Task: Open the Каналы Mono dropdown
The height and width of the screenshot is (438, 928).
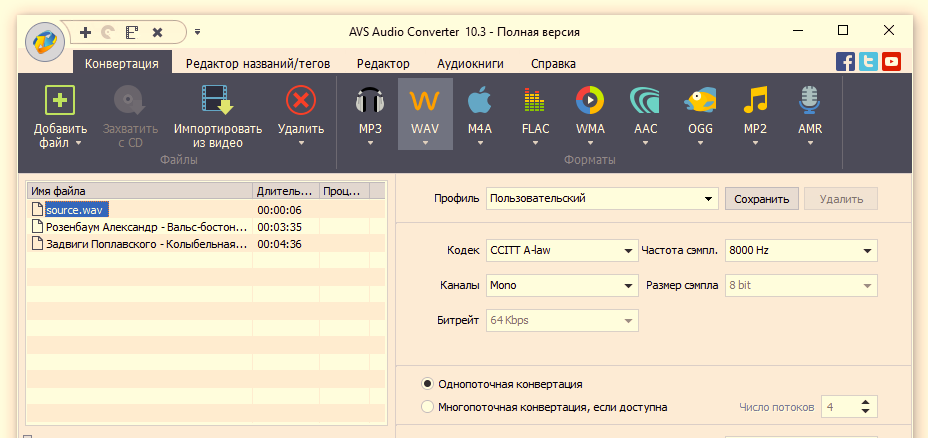Action: (x=562, y=285)
